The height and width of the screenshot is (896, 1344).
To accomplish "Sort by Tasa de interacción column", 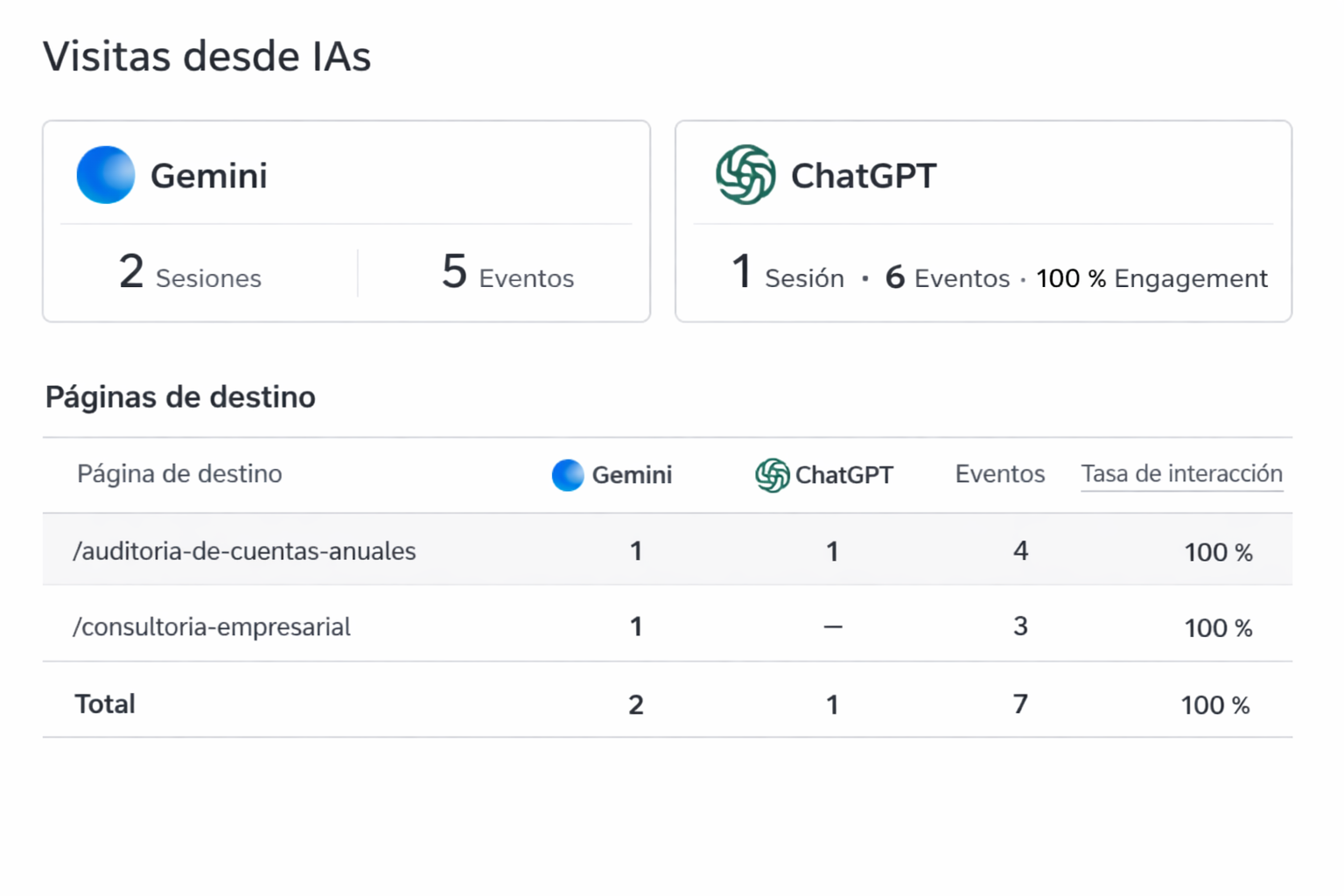I will tap(1181, 474).
